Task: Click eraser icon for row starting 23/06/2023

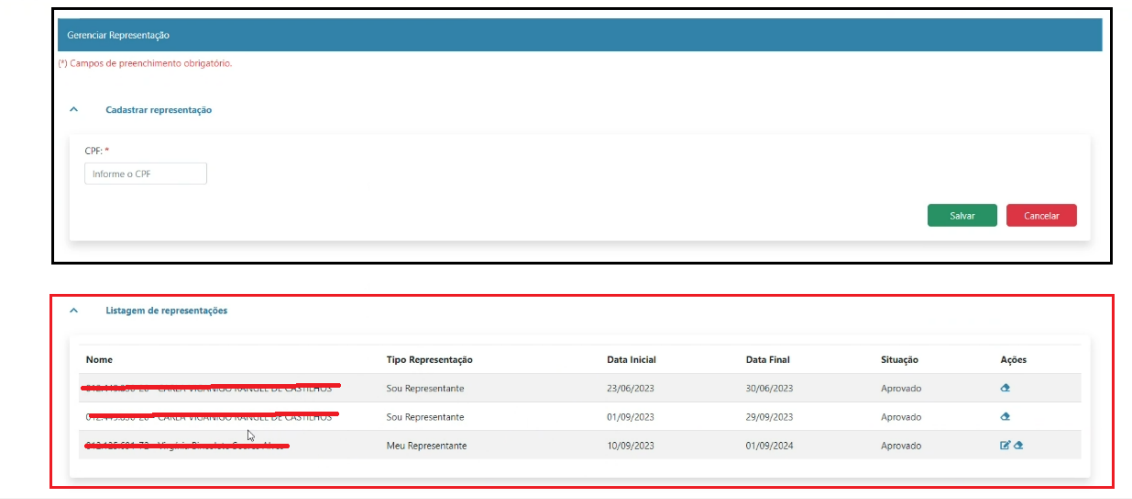Action: pos(1005,388)
